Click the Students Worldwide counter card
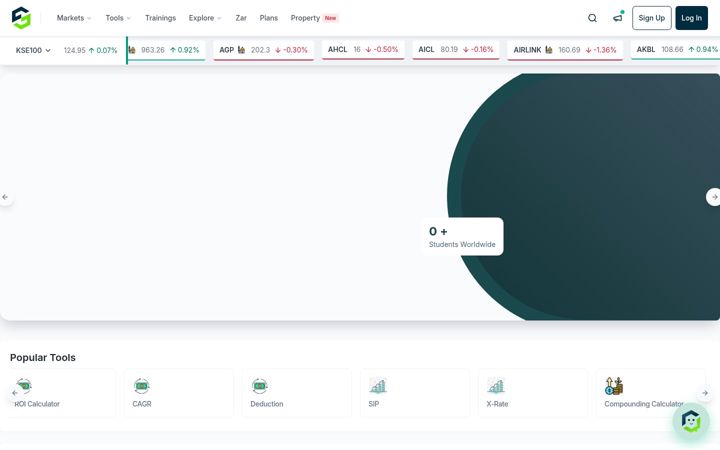Image resolution: width=720 pixels, height=450 pixels. (462, 236)
